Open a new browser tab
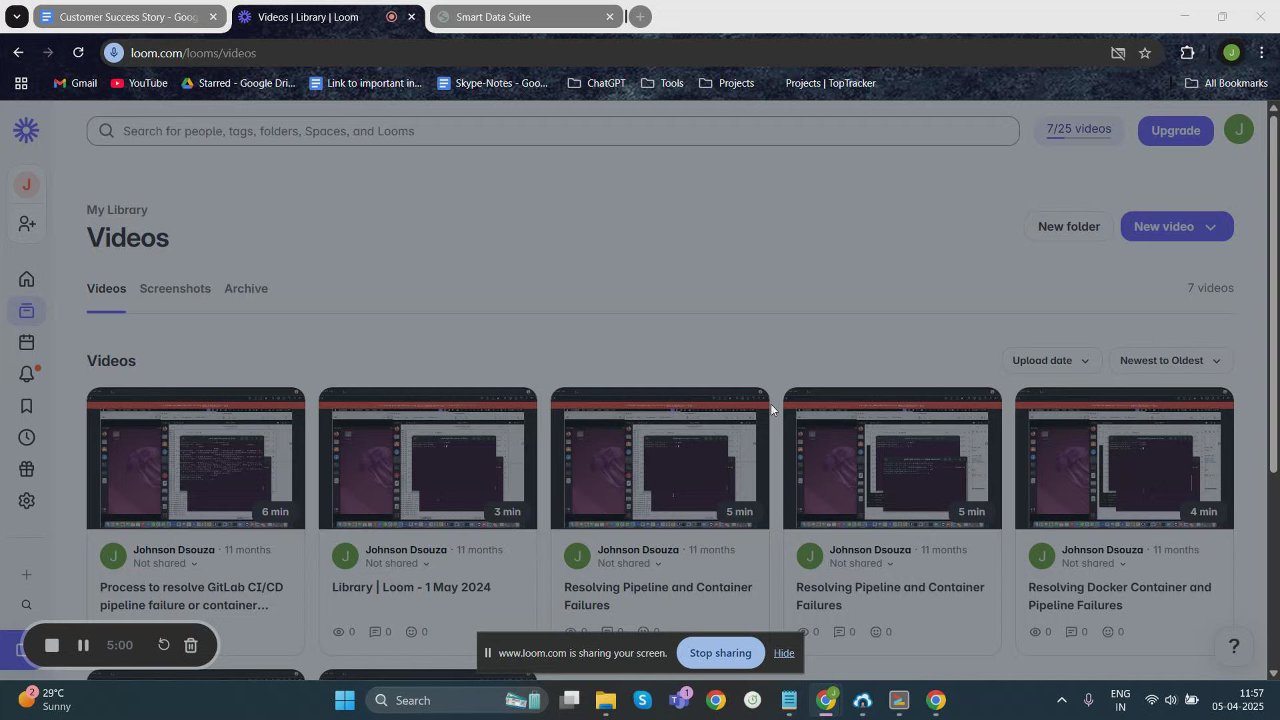The width and height of the screenshot is (1280, 720). [641, 17]
